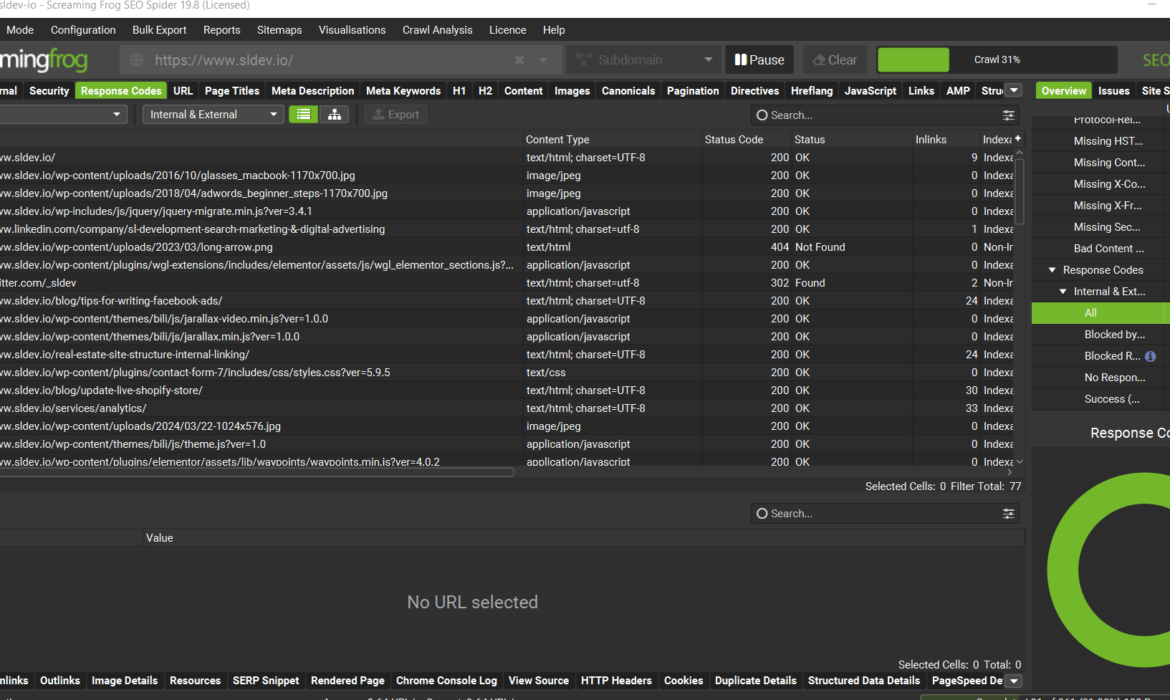Open filter options beside the lower search box

click(x=1008, y=513)
